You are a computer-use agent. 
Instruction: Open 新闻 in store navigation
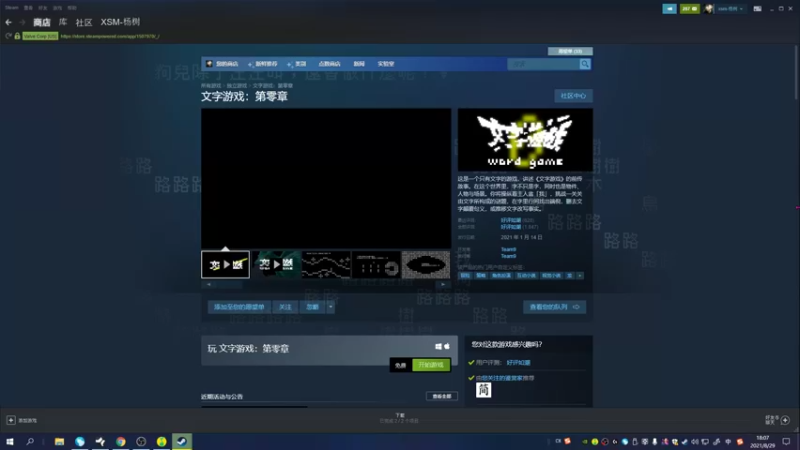[x=359, y=64]
